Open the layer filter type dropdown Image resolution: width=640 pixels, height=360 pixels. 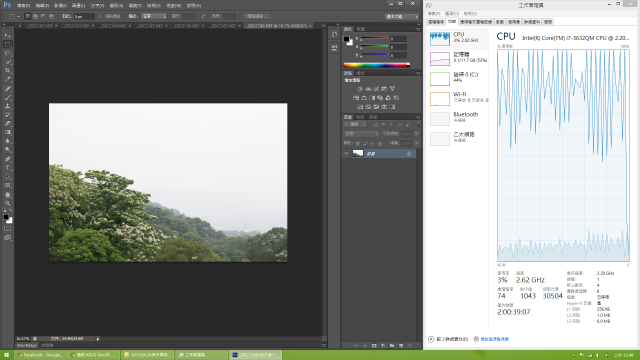click(x=355, y=124)
